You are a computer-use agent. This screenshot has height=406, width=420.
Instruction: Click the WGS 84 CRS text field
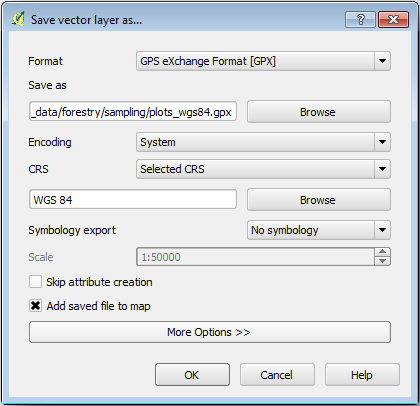pos(133,199)
